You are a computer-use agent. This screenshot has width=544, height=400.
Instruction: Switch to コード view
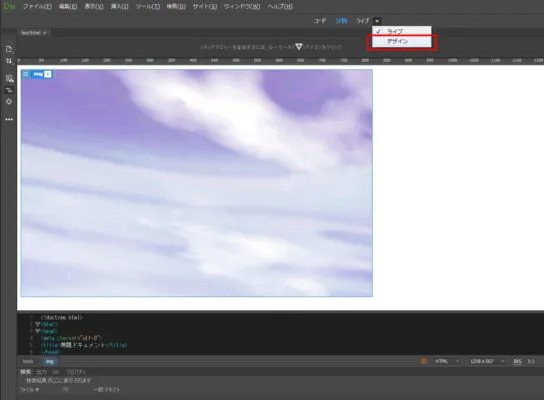click(x=320, y=21)
